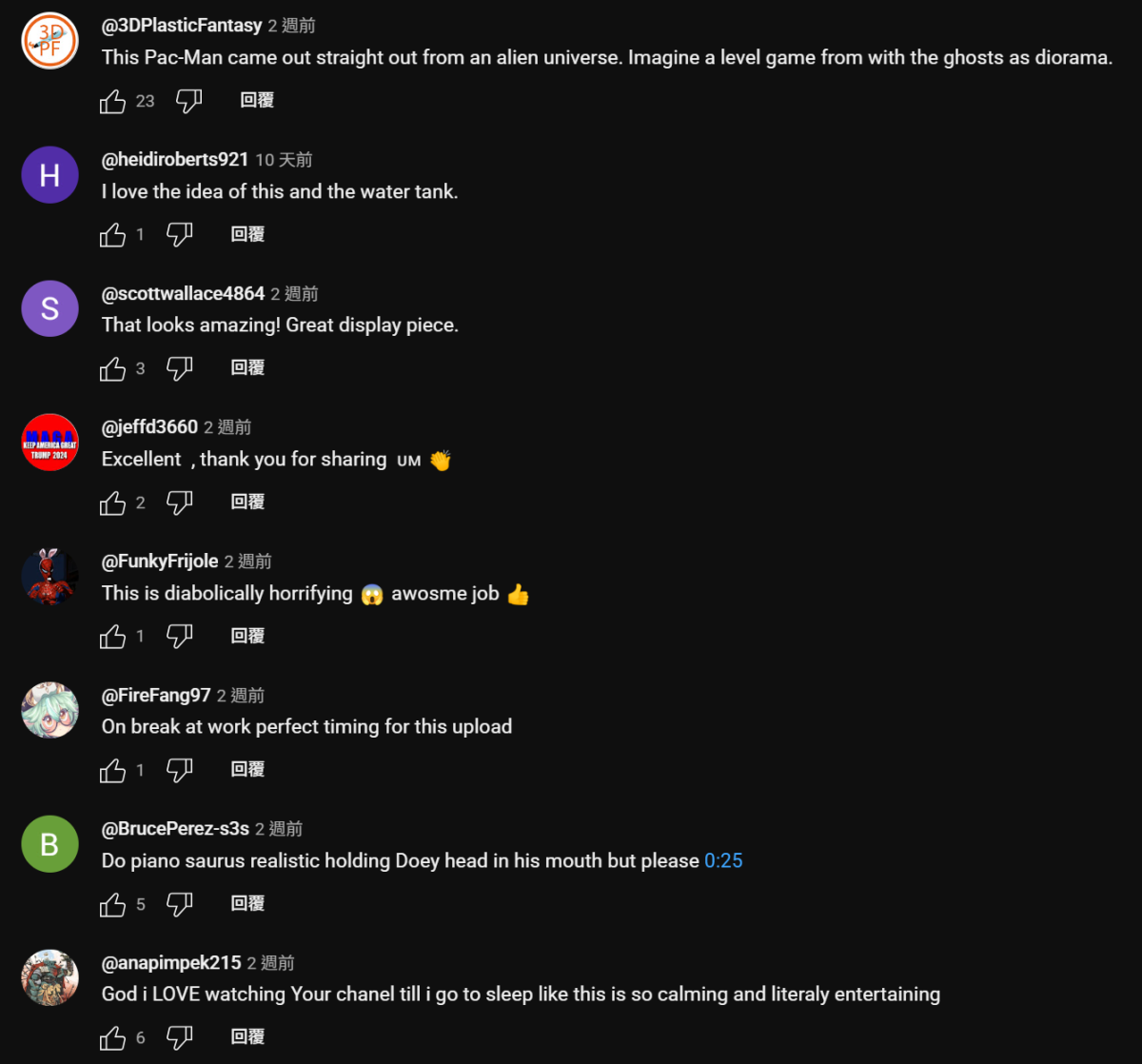Reply to BrucePerez-s3s comment
This screenshot has width=1142, height=1064.
pos(247,903)
